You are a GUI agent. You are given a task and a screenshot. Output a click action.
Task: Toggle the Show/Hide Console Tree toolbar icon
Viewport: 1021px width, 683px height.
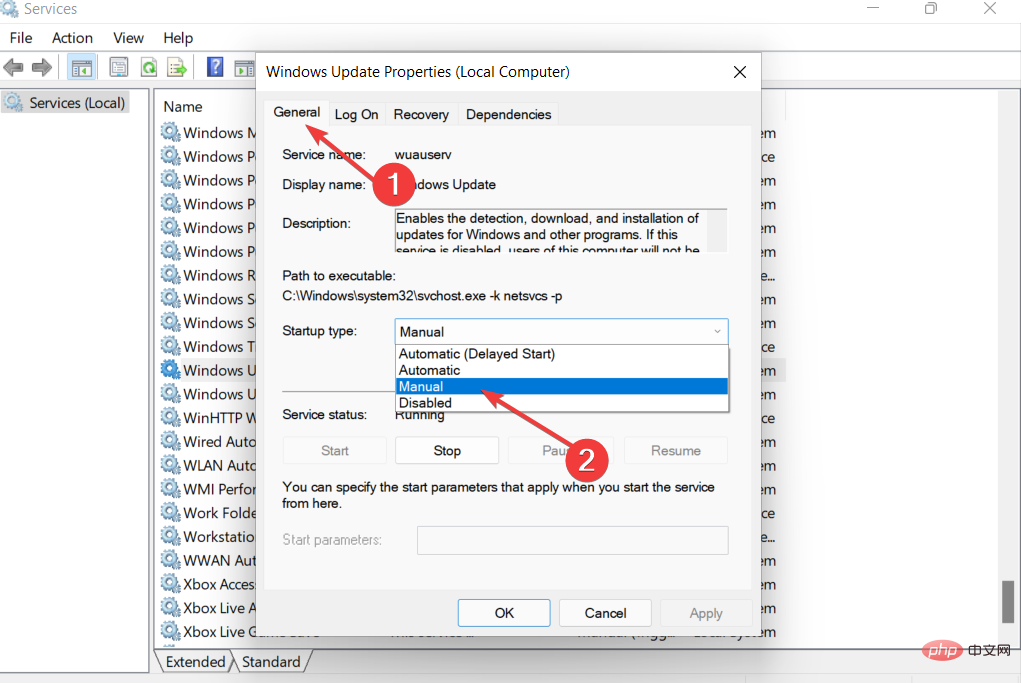81,67
